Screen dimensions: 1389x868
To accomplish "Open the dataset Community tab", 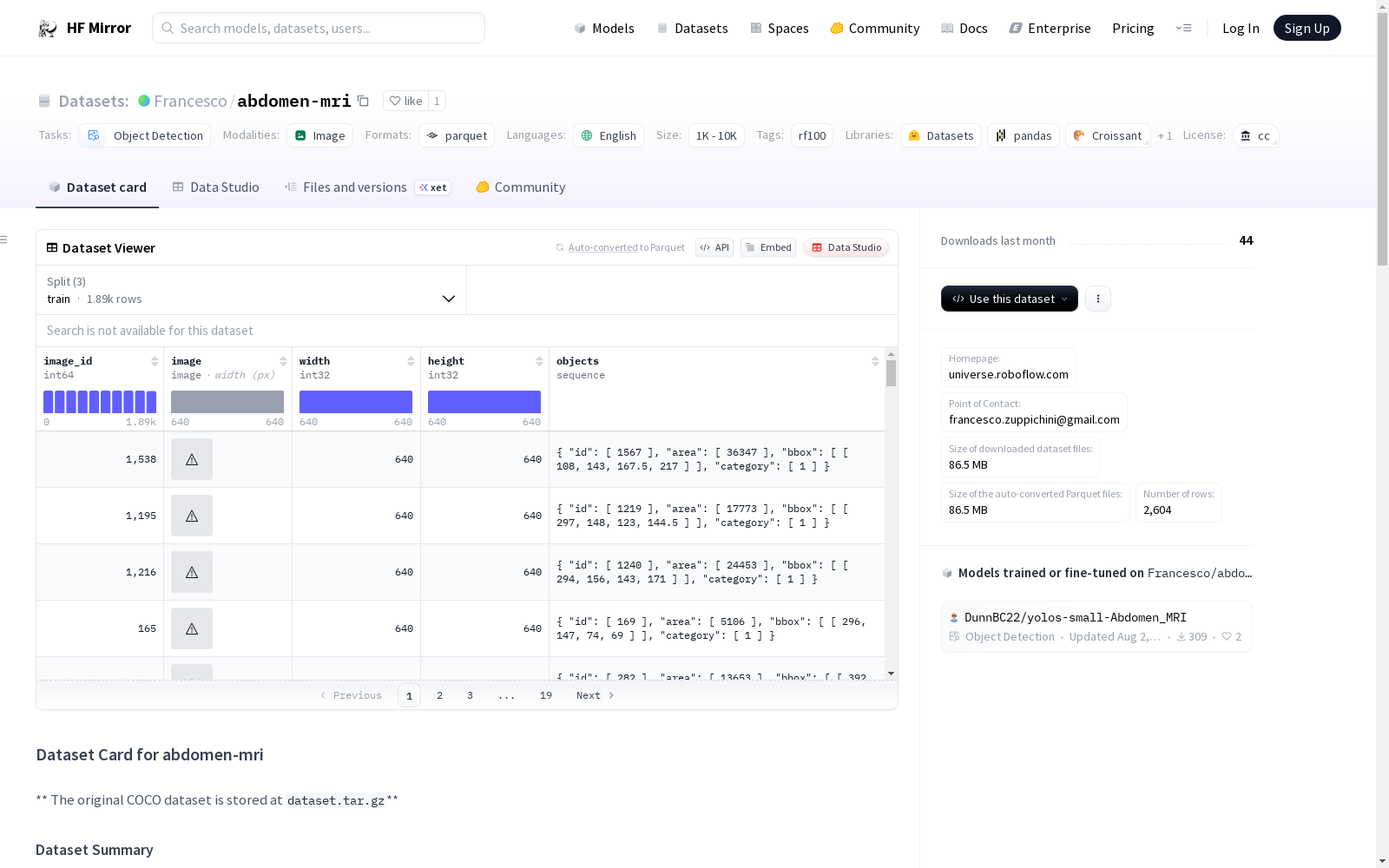I will (x=521, y=187).
